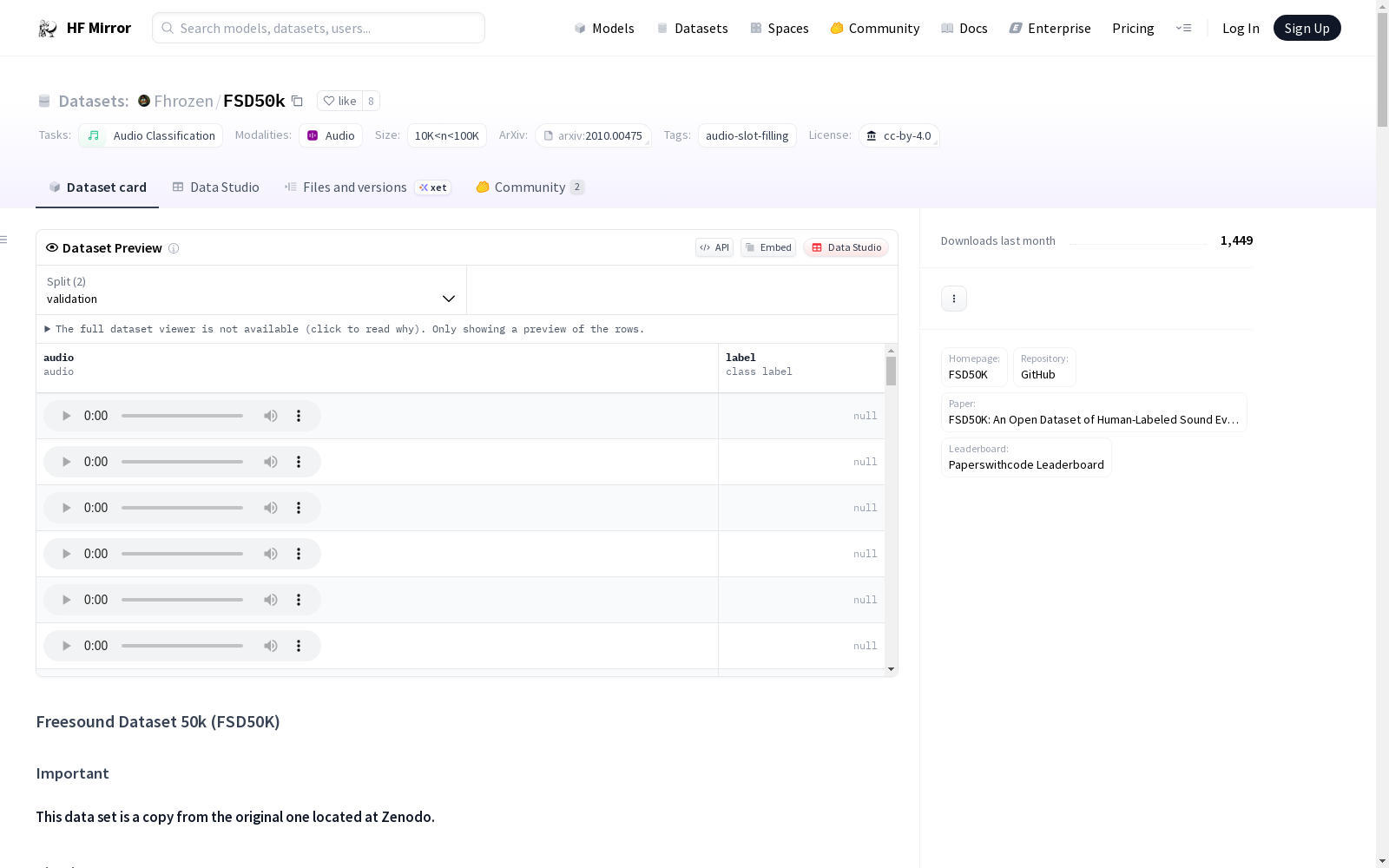
Task: Open the FSD50K homepage link
Action: 974,367
